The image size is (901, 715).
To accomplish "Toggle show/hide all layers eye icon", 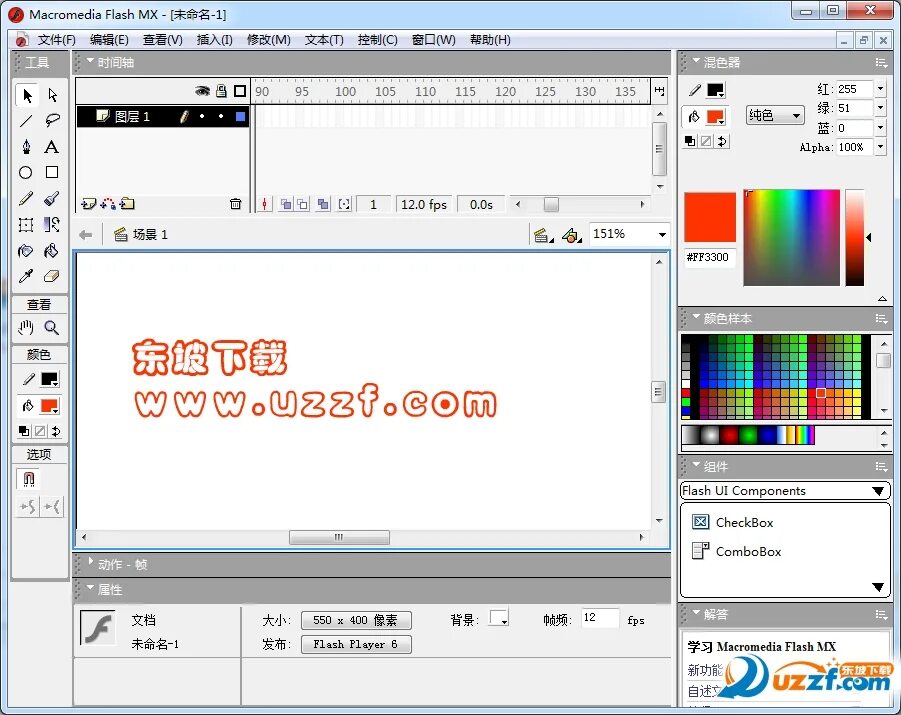I will coord(202,91).
